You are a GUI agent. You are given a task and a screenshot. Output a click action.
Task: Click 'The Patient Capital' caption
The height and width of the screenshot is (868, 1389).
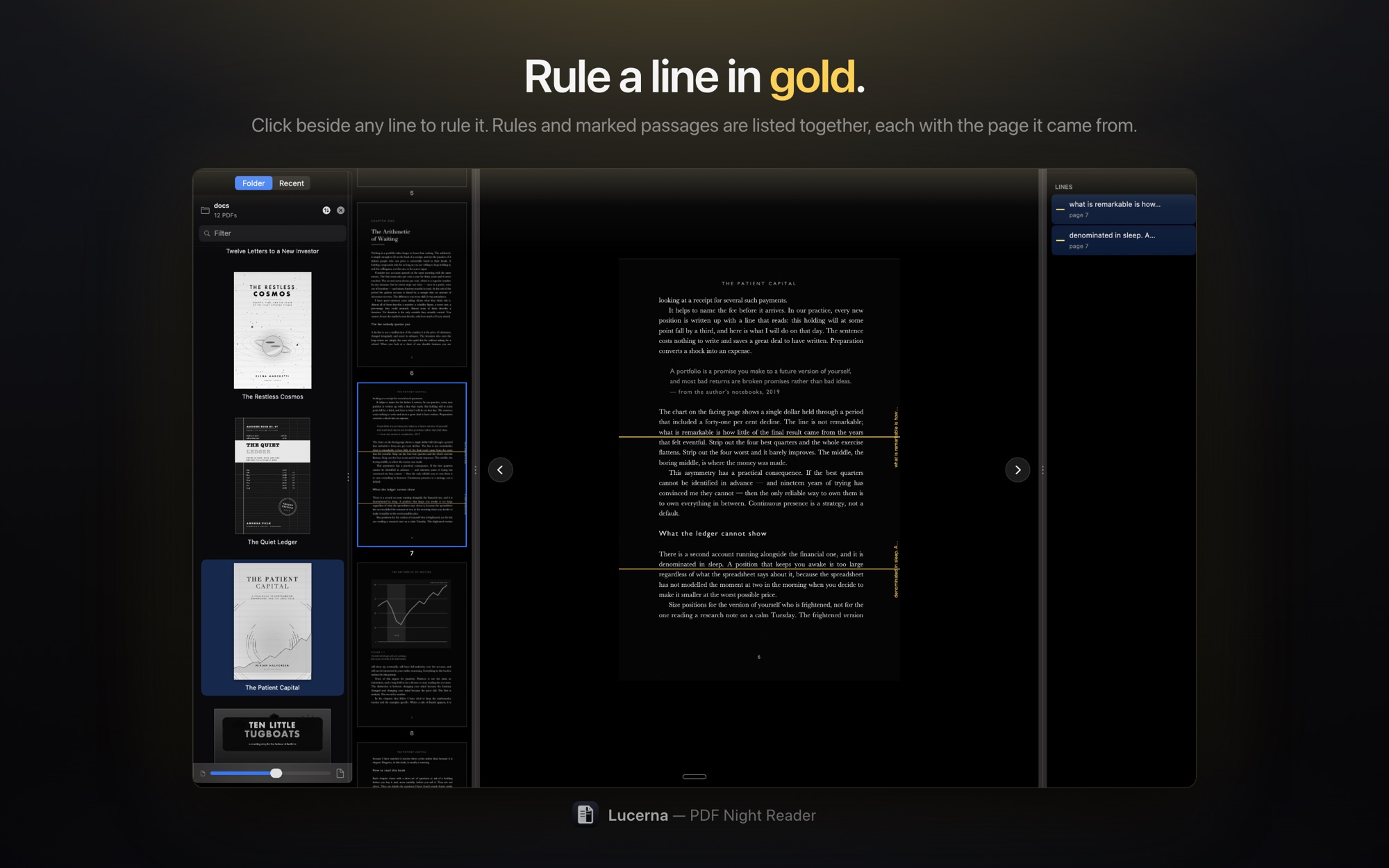[x=272, y=687]
